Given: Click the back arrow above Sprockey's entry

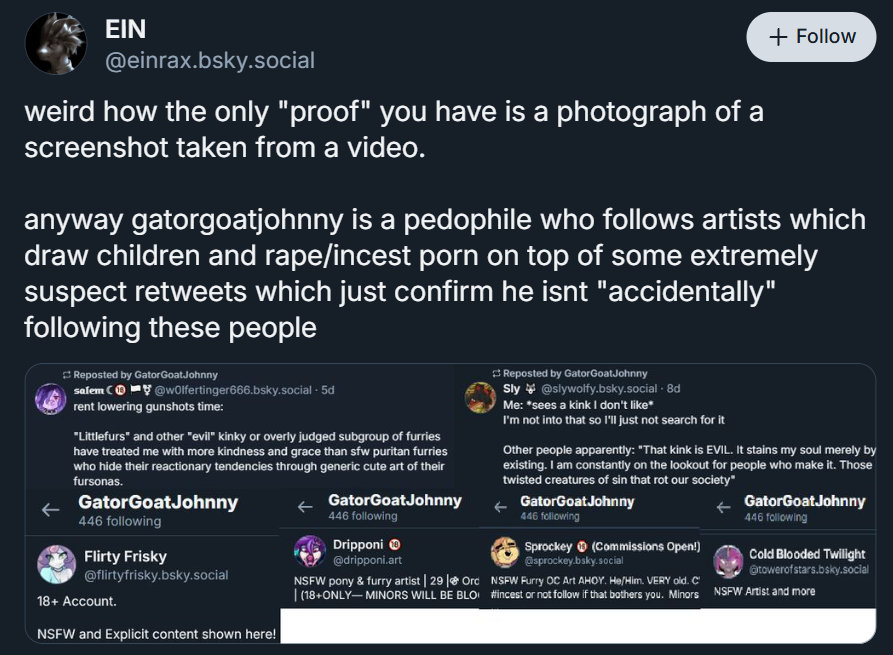Looking at the screenshot, I should (499, 508).
